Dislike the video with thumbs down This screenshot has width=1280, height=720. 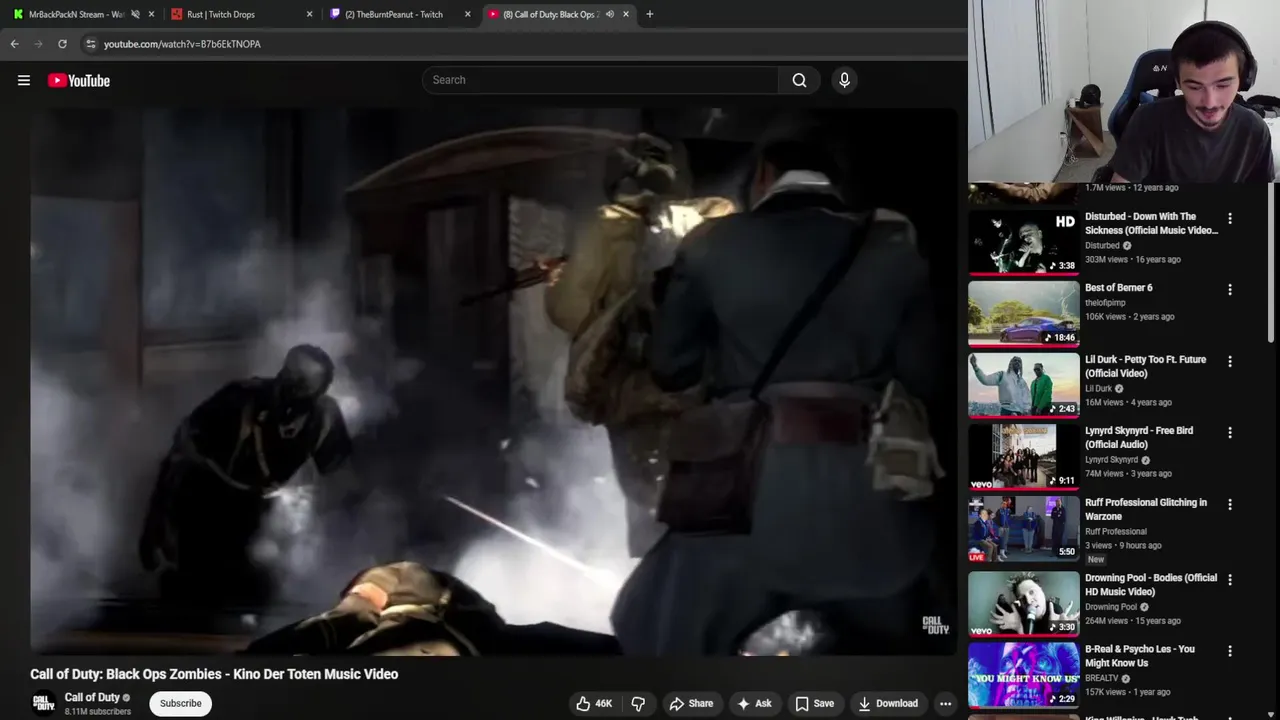click(x=638, y=704)
